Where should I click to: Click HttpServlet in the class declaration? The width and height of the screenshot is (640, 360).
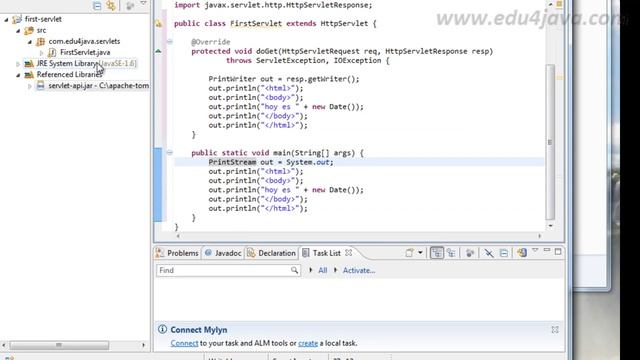pyautogui.click(x=344, y=23)
